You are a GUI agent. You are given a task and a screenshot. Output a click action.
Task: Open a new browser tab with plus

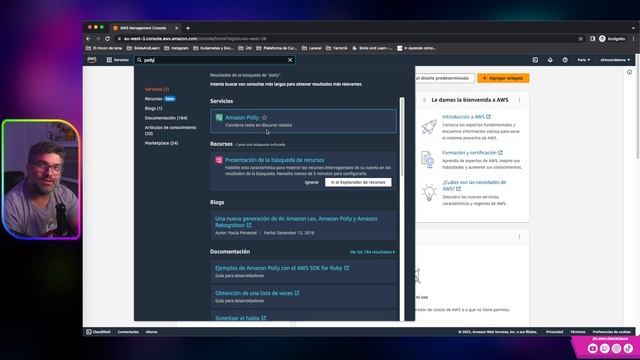(188, 28)
